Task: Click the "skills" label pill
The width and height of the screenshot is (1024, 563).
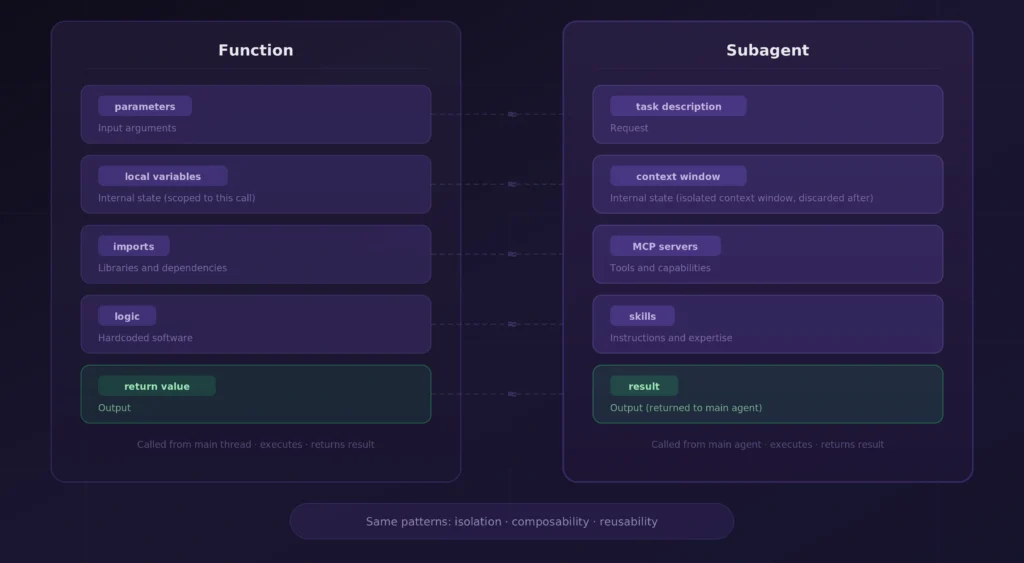Action: click(642, 316)
